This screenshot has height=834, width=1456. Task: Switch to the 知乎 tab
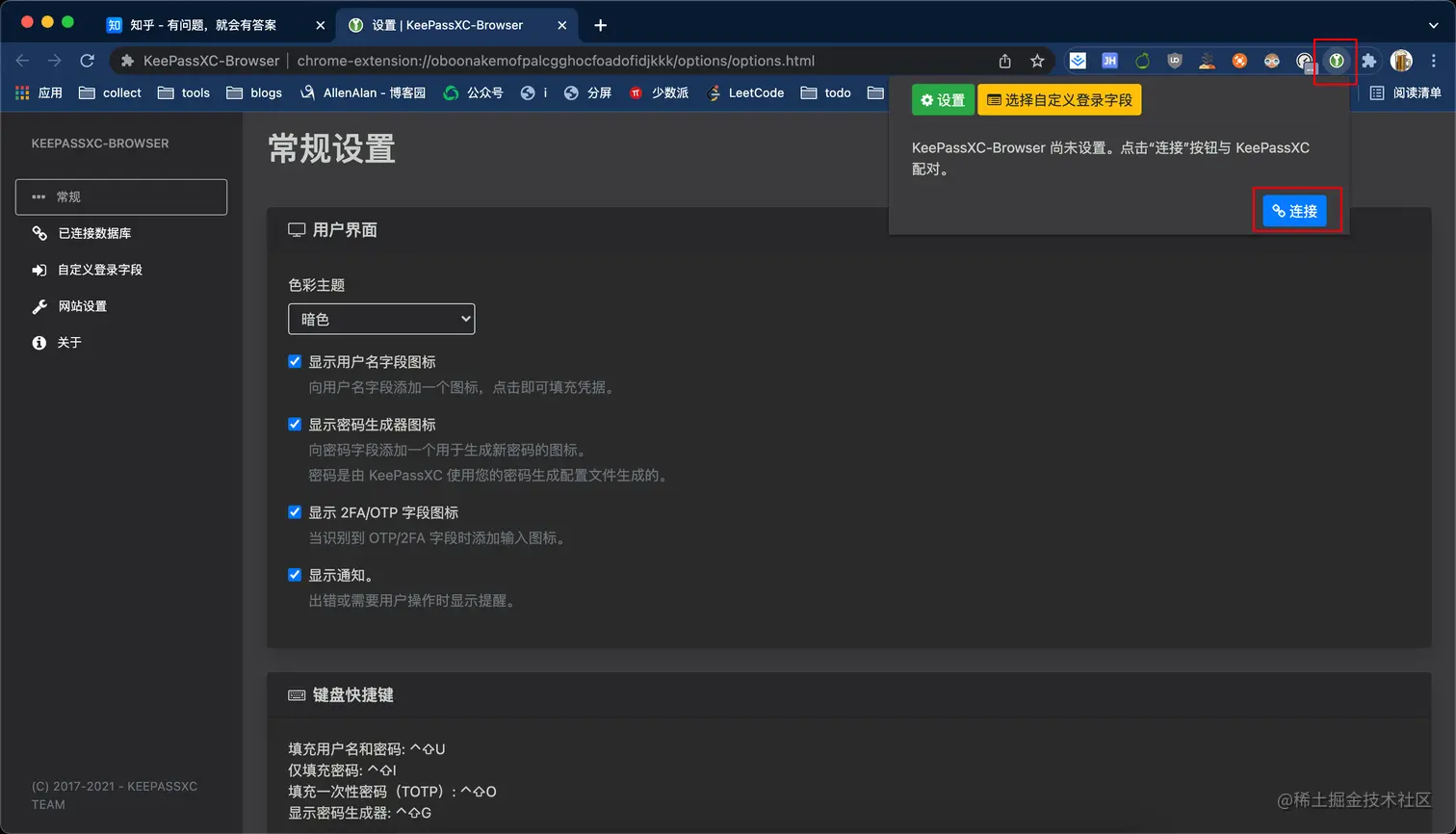(217, 25)
